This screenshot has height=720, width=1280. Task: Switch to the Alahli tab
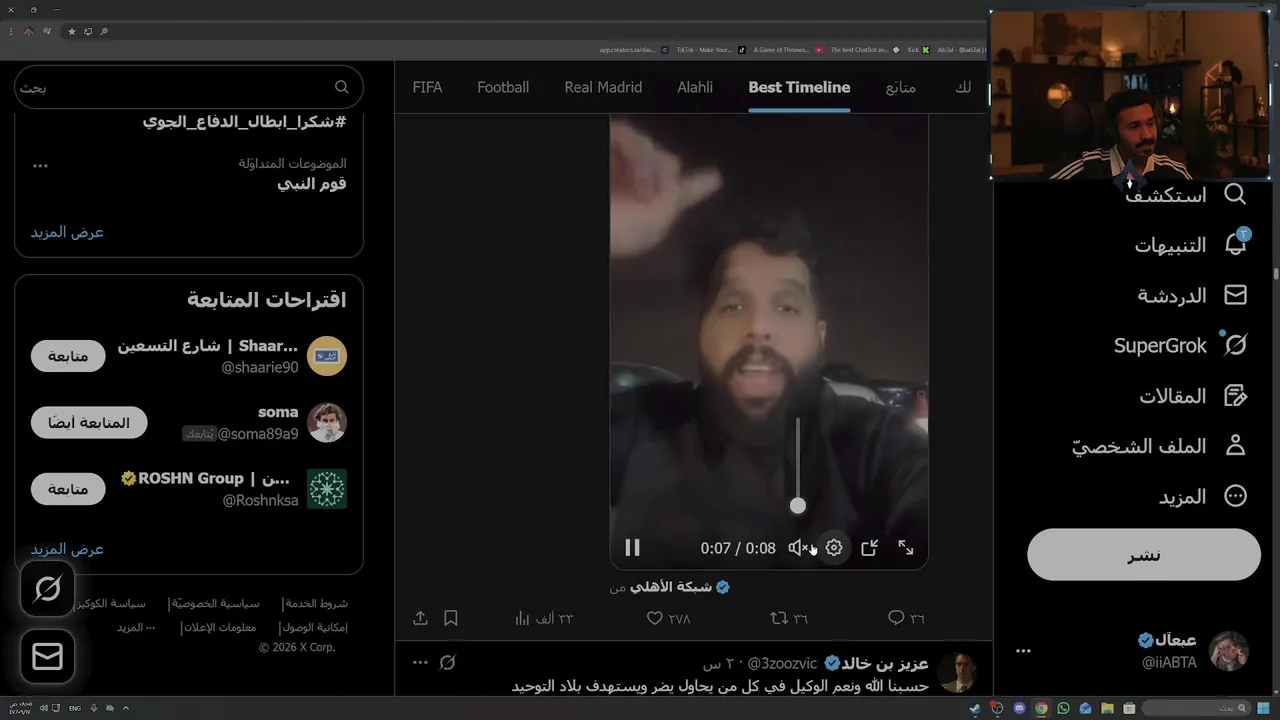[695, 87]
